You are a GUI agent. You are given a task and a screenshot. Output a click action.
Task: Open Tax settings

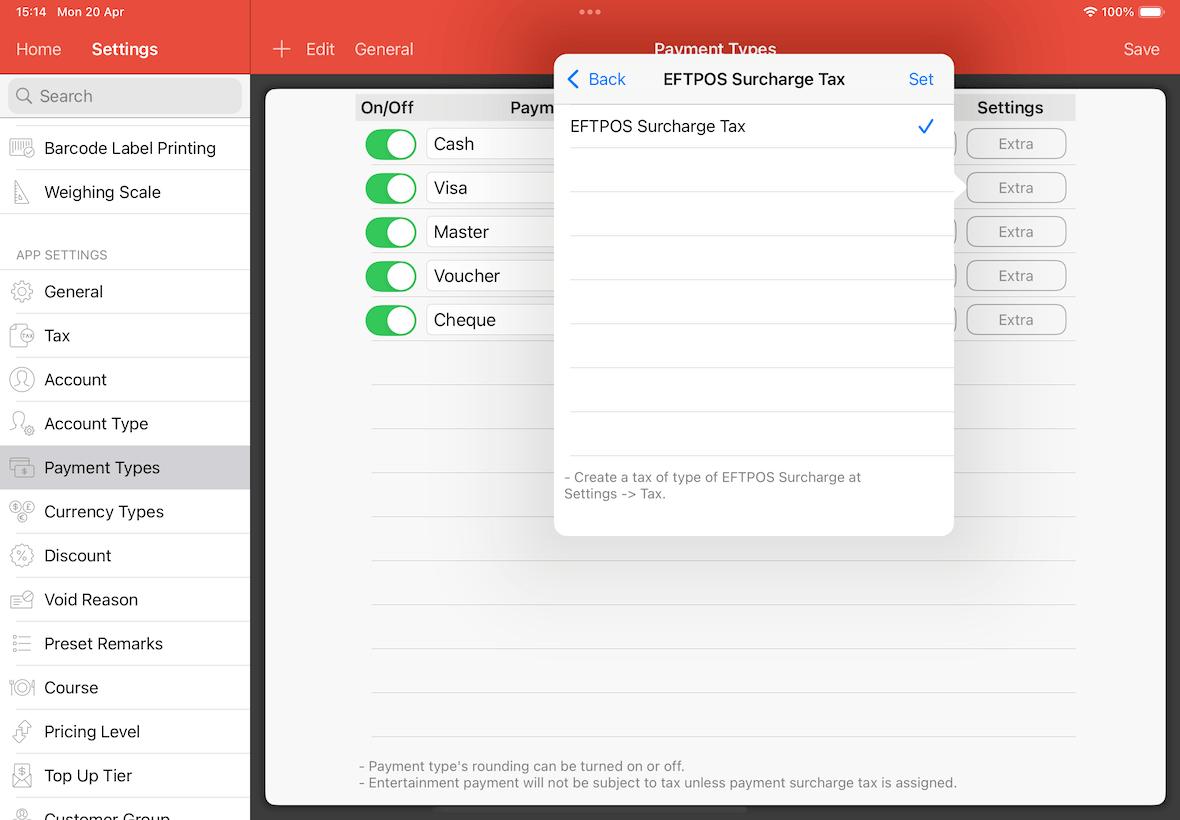pos(125,336)
